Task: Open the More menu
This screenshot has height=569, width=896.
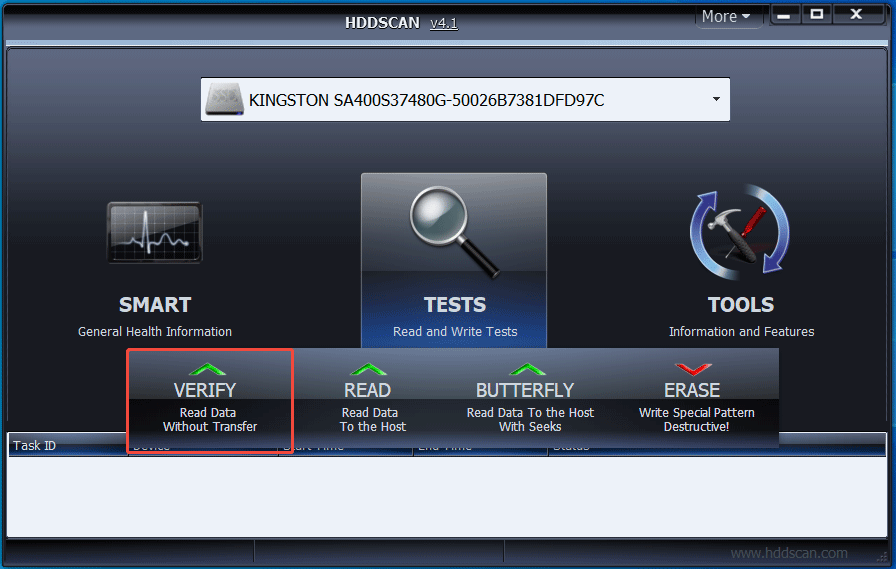Action: coord(726,17)
